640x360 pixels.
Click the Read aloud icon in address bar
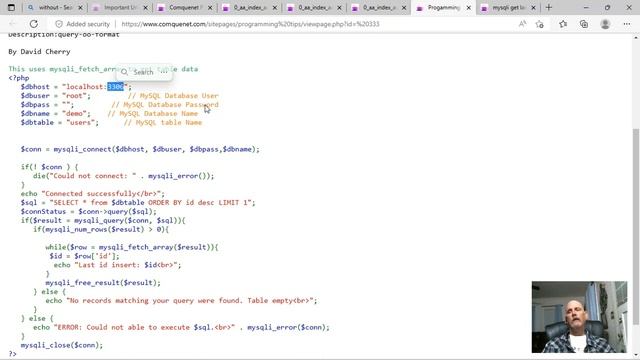point(522,24)
